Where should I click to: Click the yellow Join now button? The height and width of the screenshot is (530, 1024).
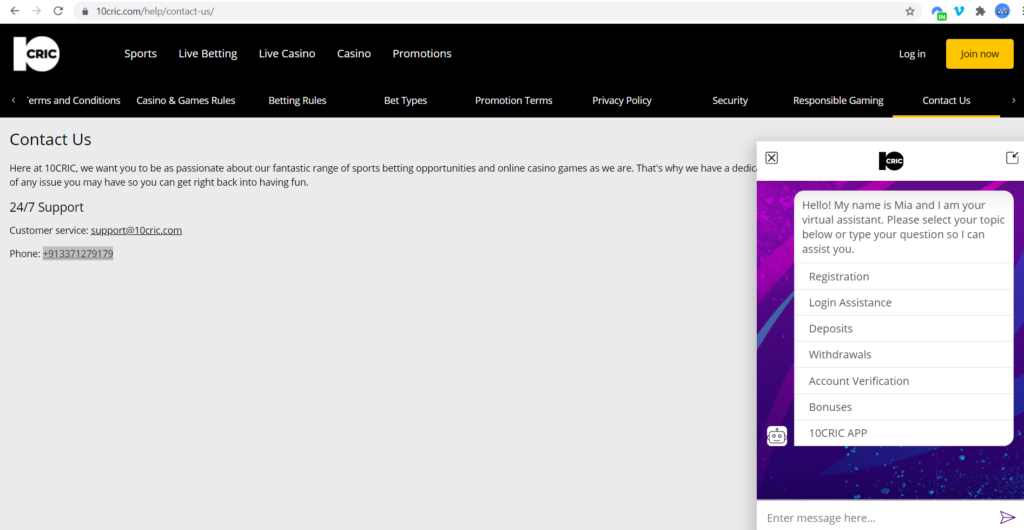(x=980, y=54)
